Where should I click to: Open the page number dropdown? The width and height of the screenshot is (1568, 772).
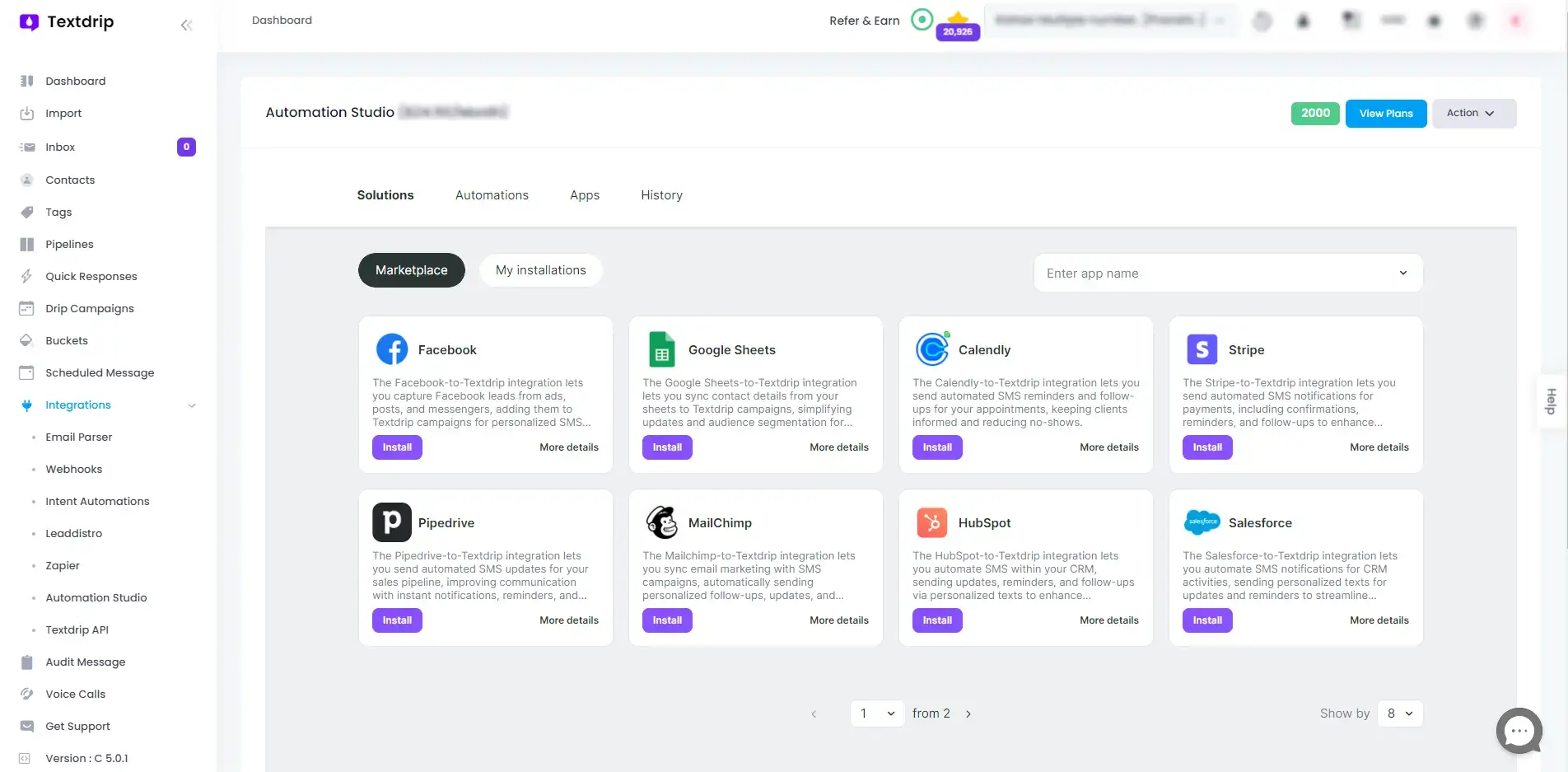(877, 714)
